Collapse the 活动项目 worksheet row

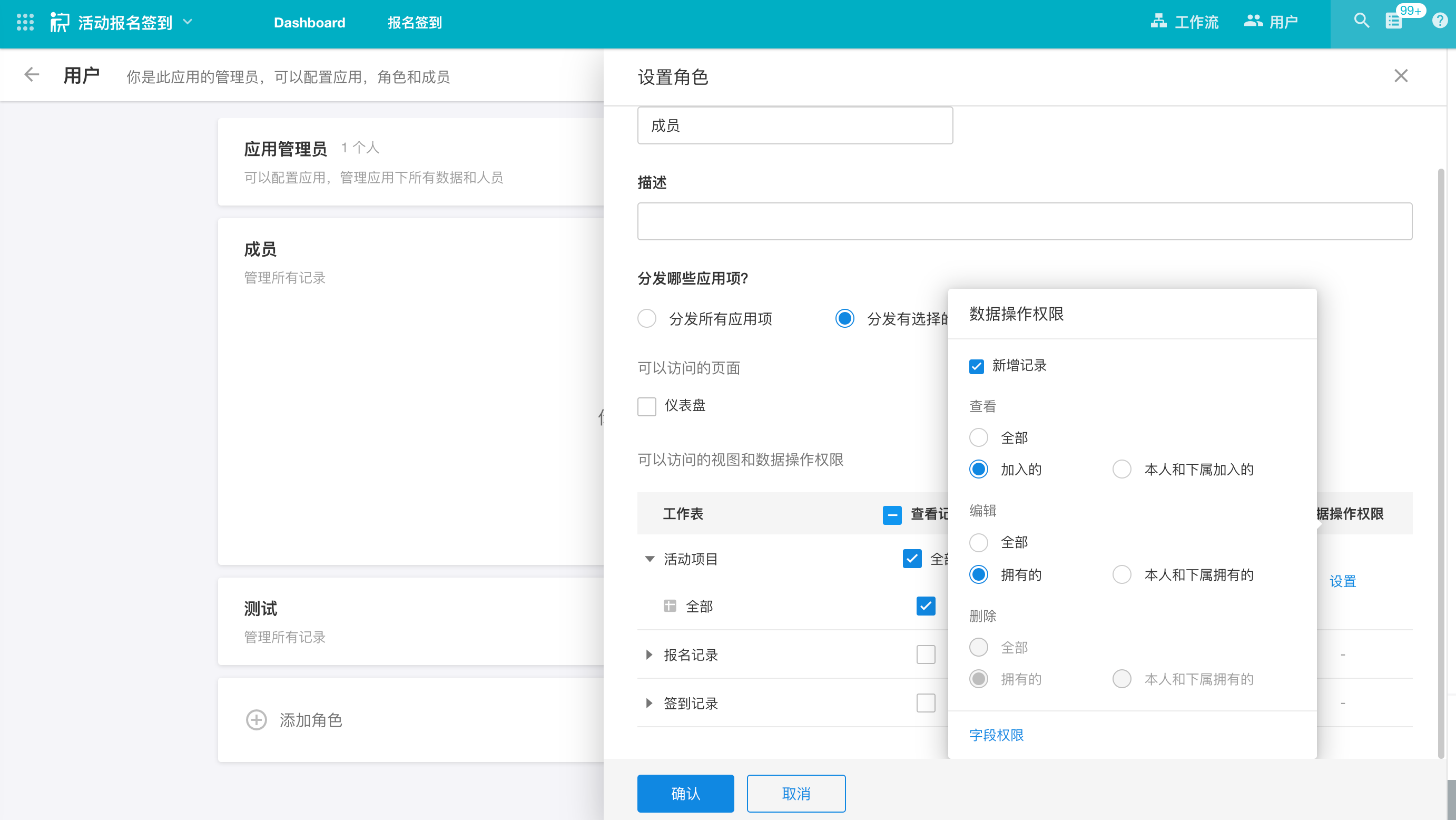pyautogui.click(x=649, y=559)
